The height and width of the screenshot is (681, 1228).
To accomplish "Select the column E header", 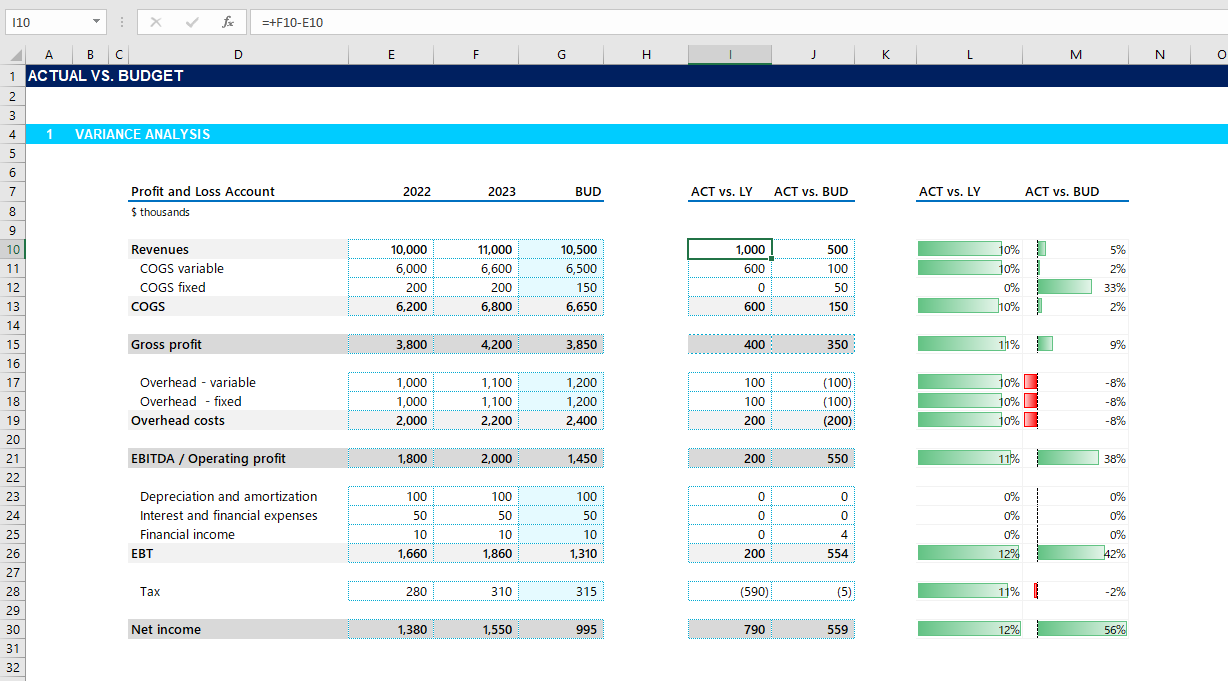I will (391, 55).
